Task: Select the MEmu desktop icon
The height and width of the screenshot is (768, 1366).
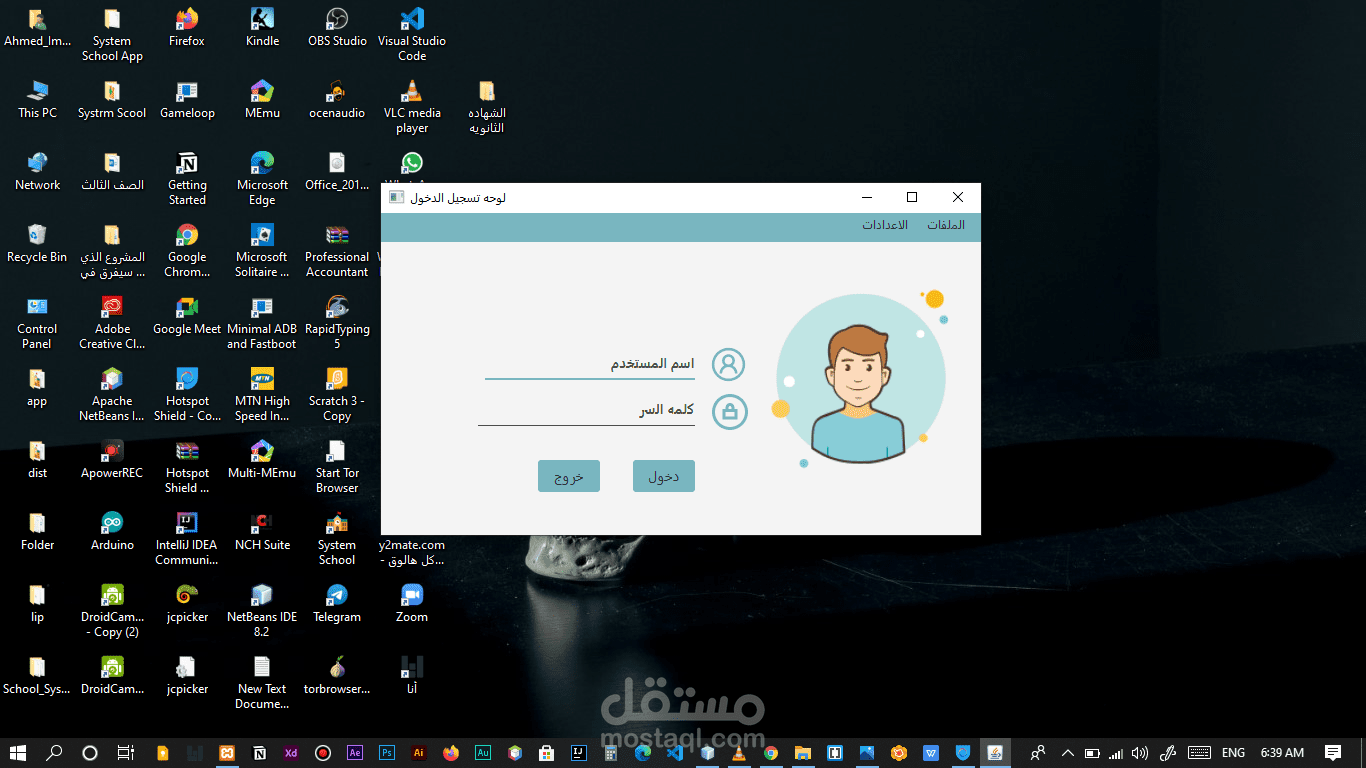Action: point(262,99)
